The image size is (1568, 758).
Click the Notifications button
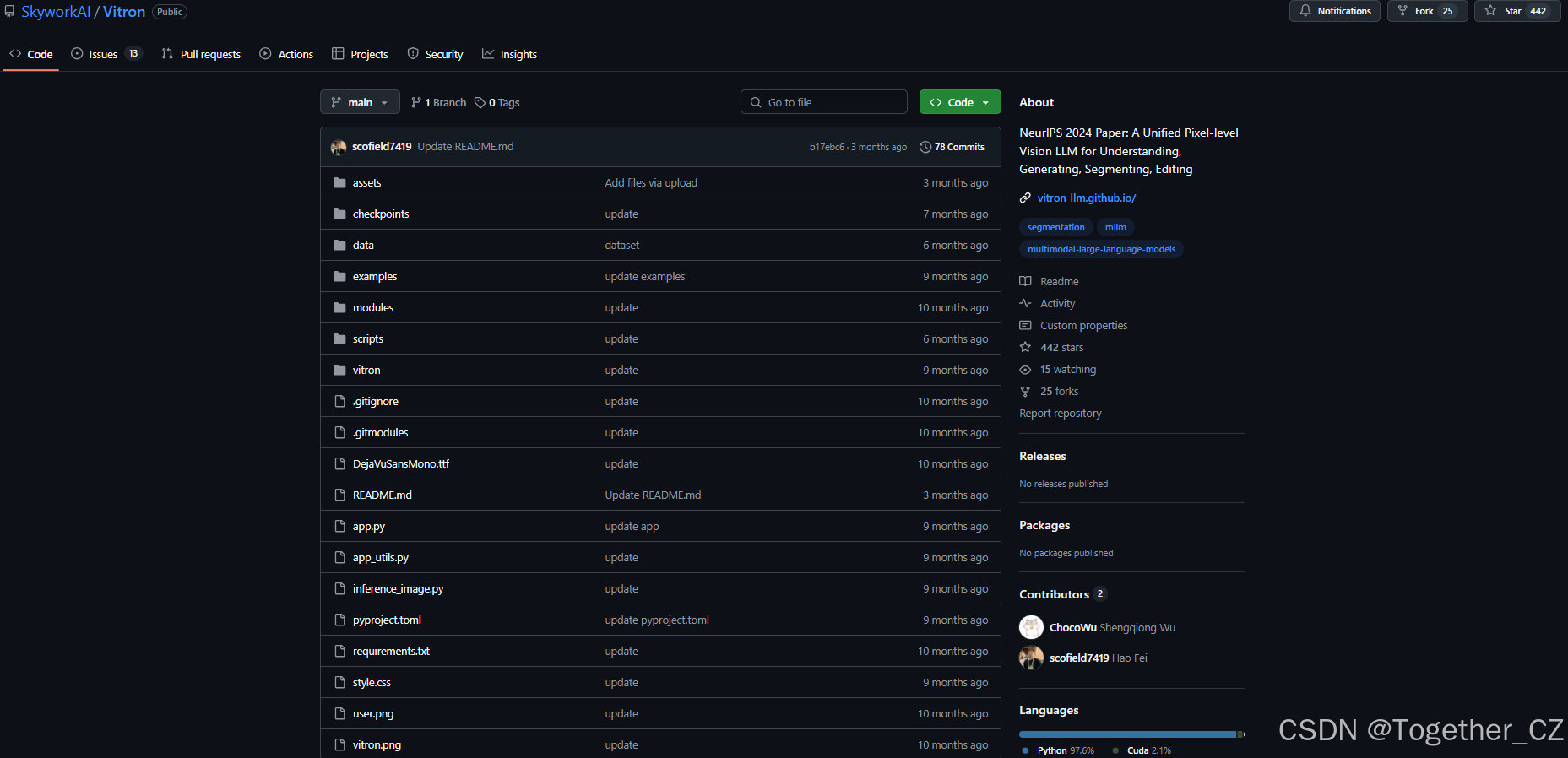point(1335,11)
